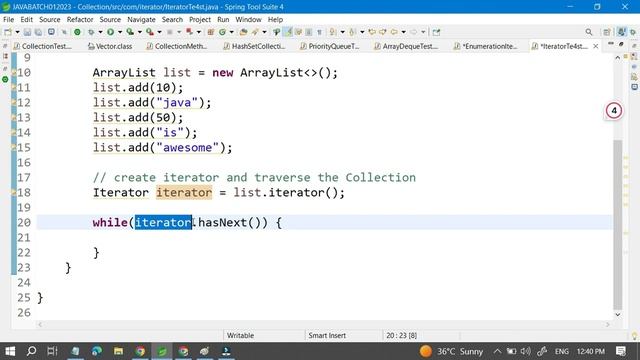The height and width of the screenshot is (360, 640).
Task: Expand the Next Annotation dropdown arrow
Action: (342, 32)
